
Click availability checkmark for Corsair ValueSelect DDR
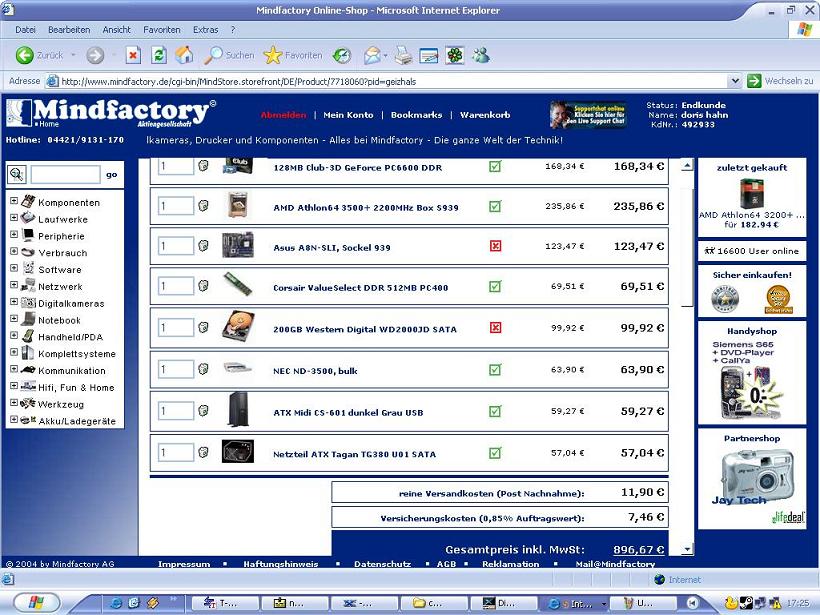[495, 286]
